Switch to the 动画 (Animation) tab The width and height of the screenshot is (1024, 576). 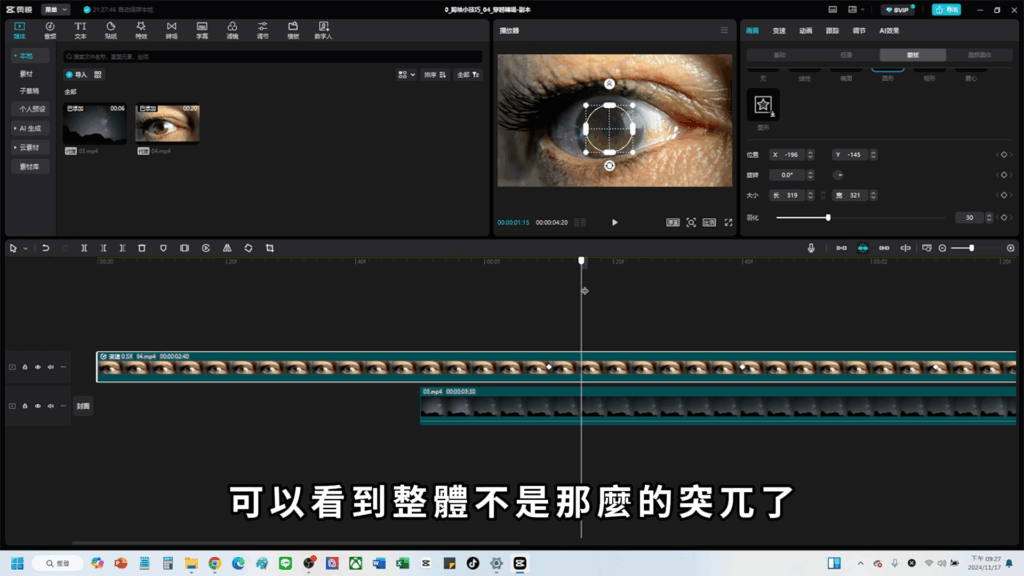coord(806,31)
